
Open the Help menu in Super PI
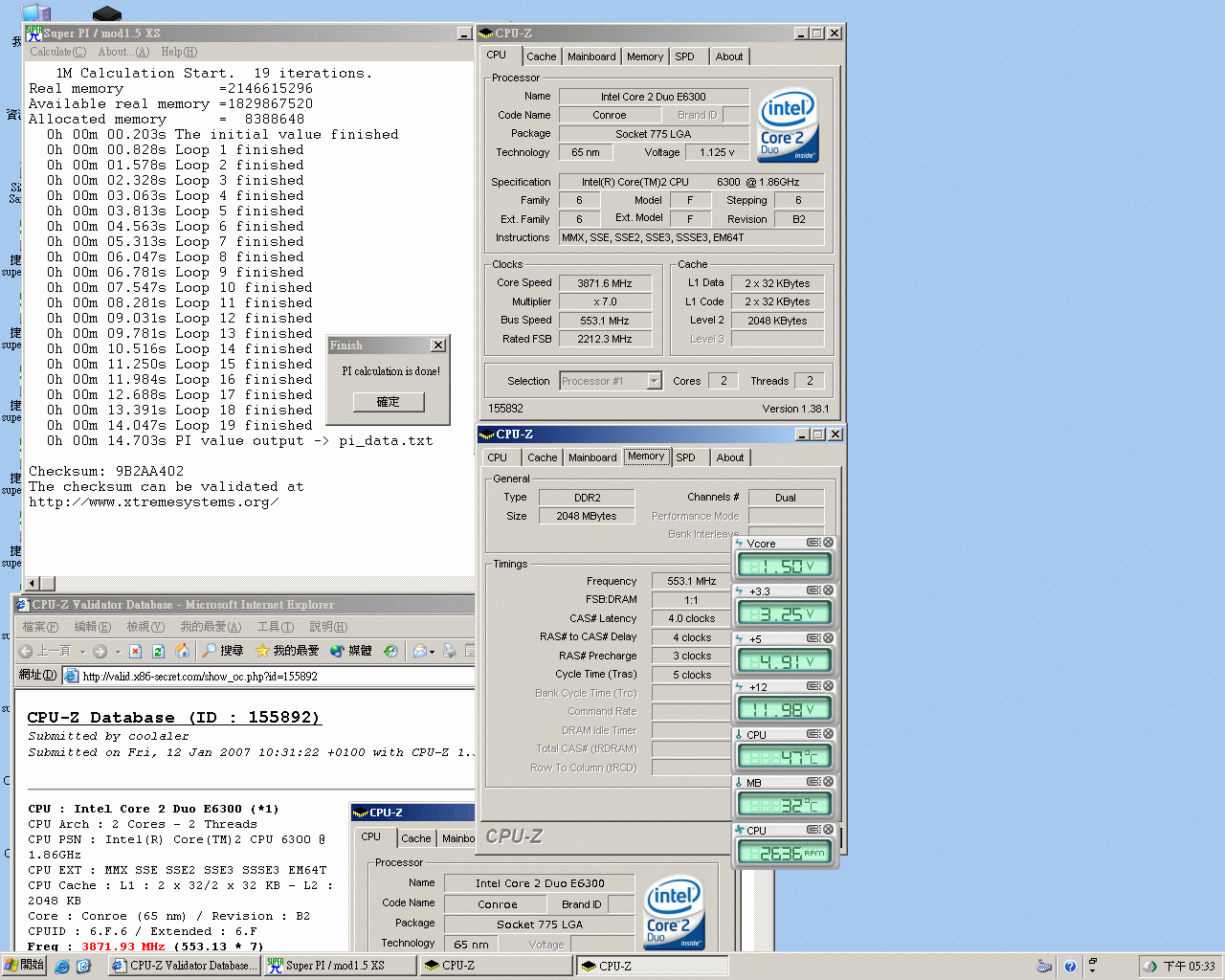pos(179,52)
